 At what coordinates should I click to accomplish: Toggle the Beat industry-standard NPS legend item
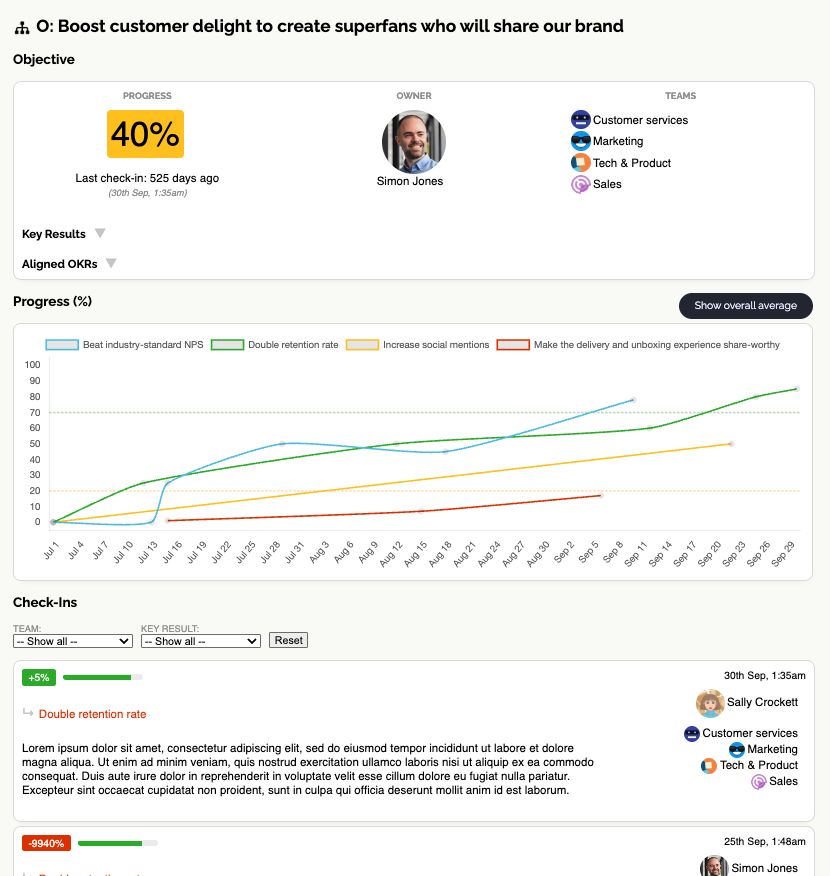(60, 344)
